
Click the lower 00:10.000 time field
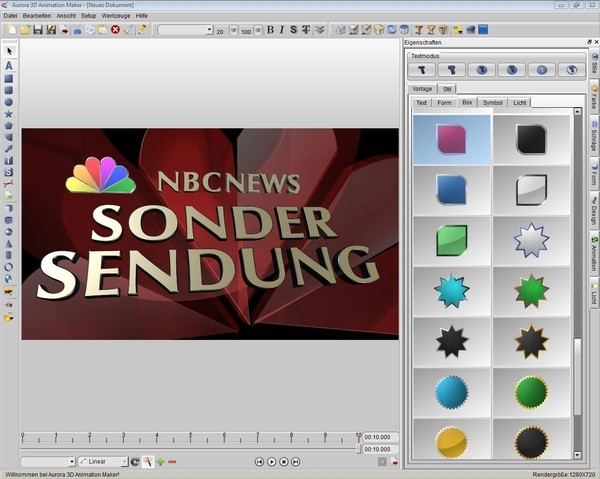pyautogui.click(x=380, y=449)
